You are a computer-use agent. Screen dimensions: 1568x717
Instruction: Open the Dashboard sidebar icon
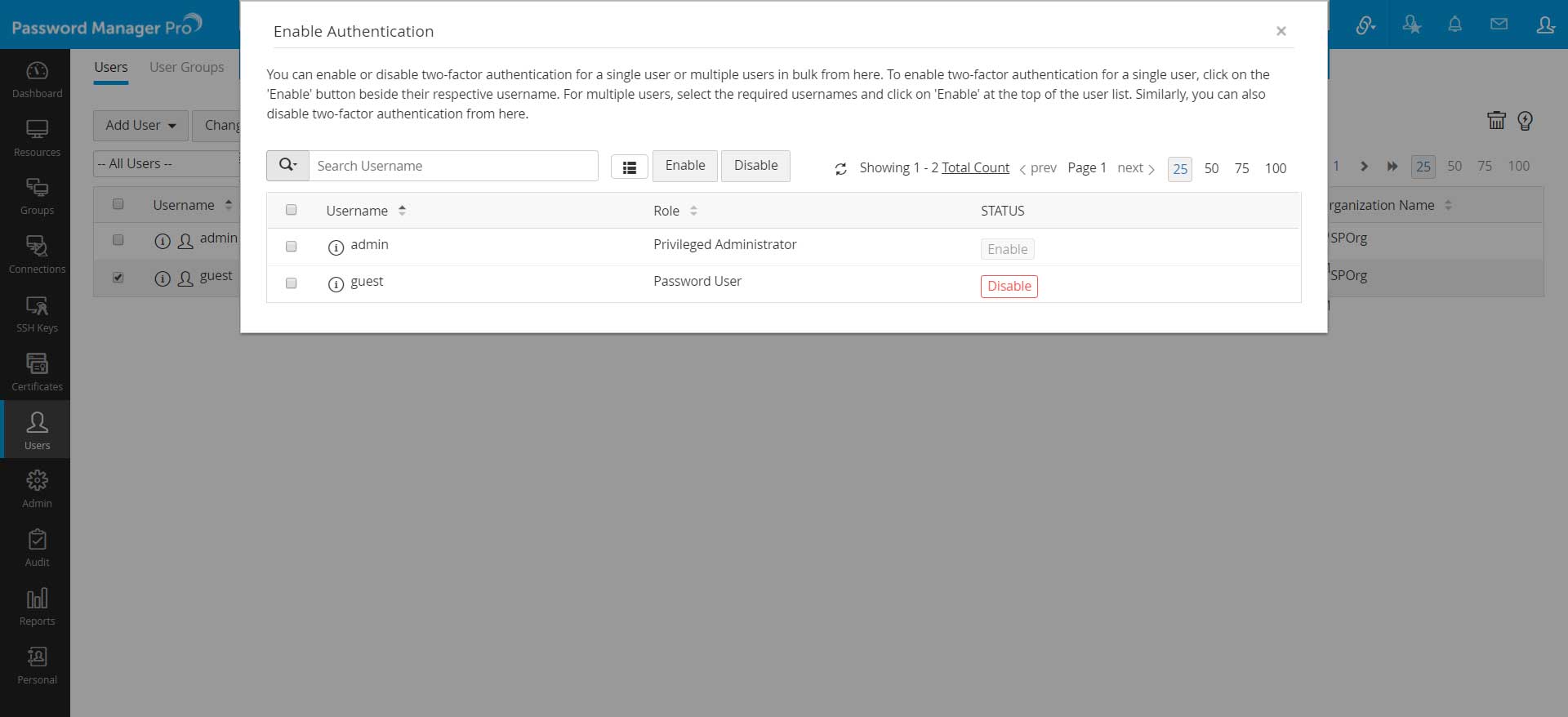pyautogui.click(x=37, y=79)
